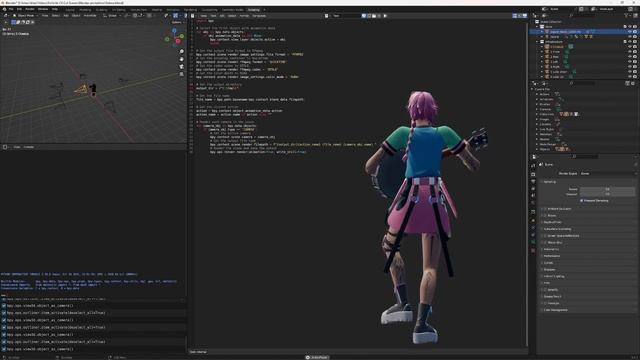
Task: Open the text editor Format menu
Action: pyautogui.click(x=244, y=16)
